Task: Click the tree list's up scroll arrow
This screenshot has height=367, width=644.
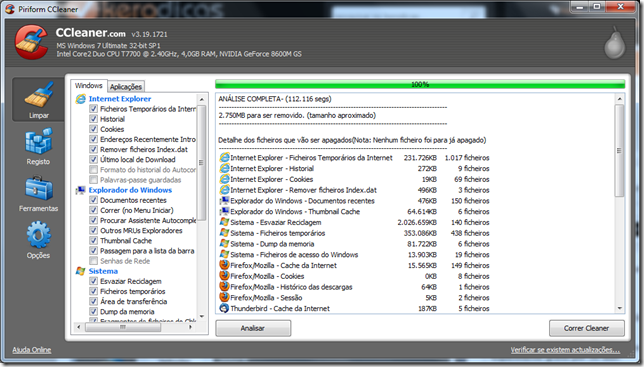Action: [x=202, y=99]
